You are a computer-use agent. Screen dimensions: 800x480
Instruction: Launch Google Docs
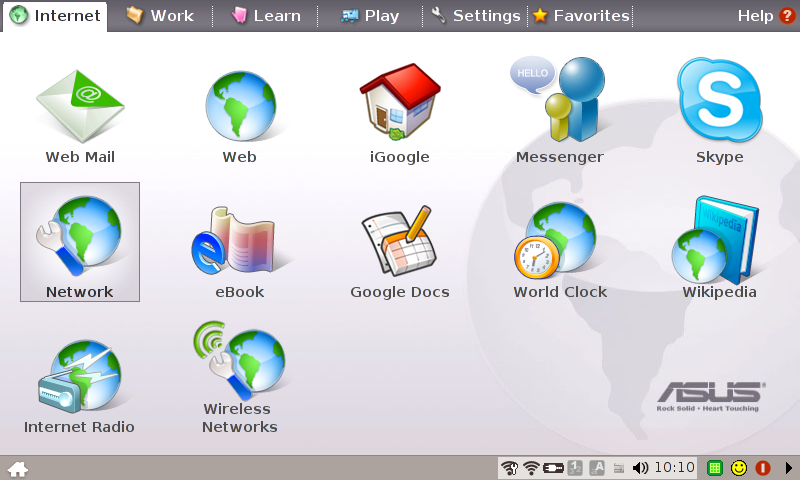399,252
